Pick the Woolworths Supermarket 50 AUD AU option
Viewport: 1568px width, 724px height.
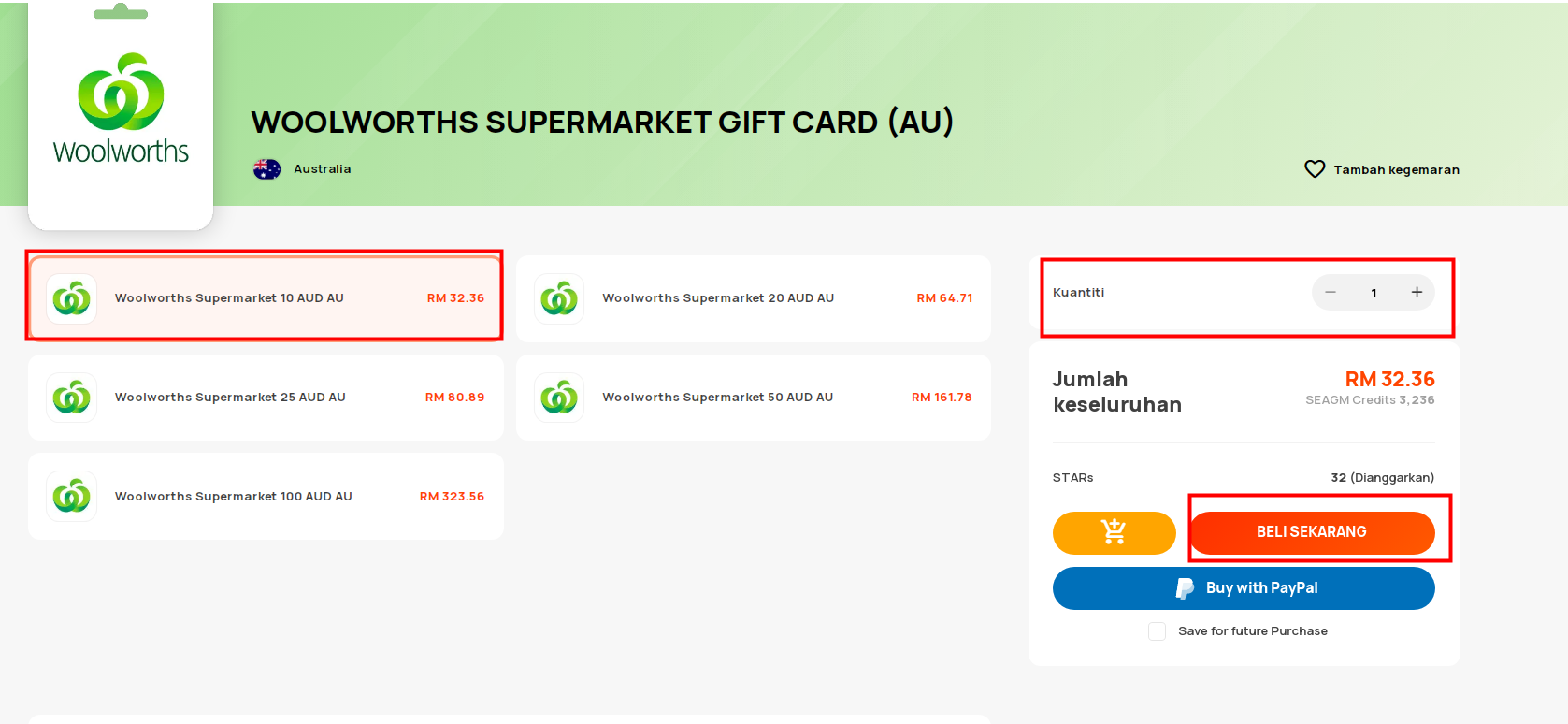754,398
